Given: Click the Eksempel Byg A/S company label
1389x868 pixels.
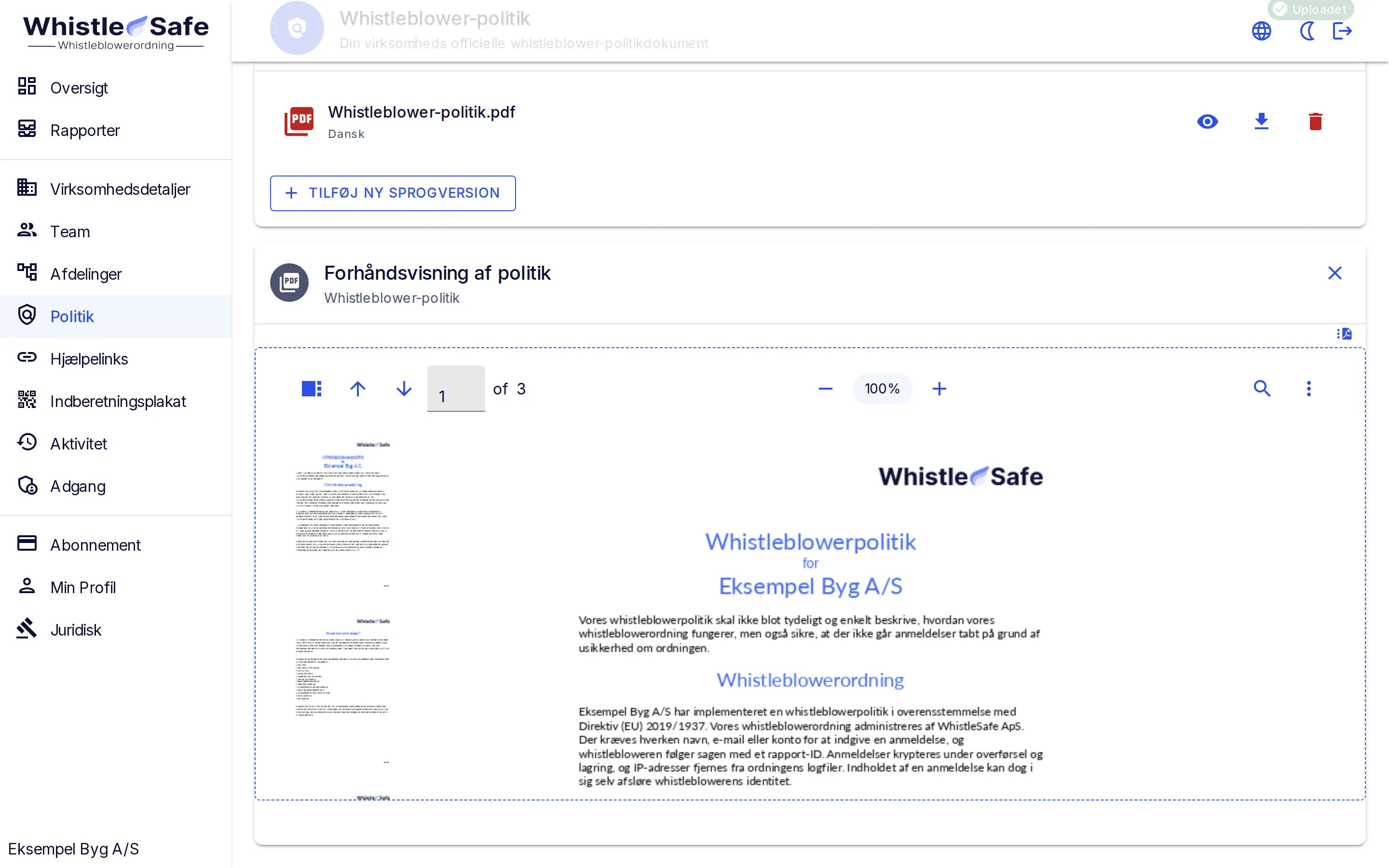Looking at the screenshot, I should click(73, 849).
